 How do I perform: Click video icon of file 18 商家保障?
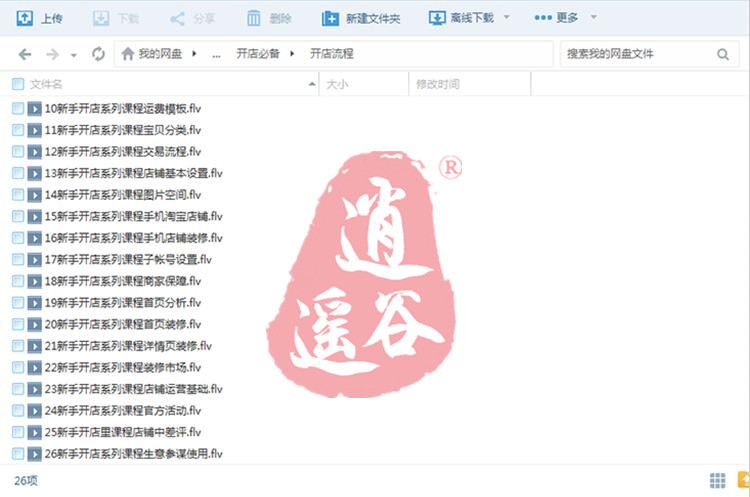tap(34, 281)
